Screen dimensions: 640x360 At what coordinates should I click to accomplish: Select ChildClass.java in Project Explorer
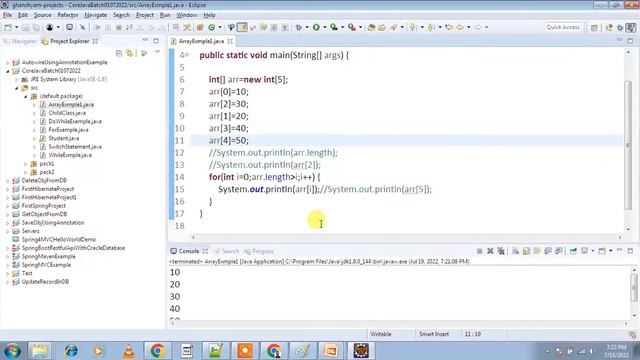pyautogui.click(x=67, y=113)
